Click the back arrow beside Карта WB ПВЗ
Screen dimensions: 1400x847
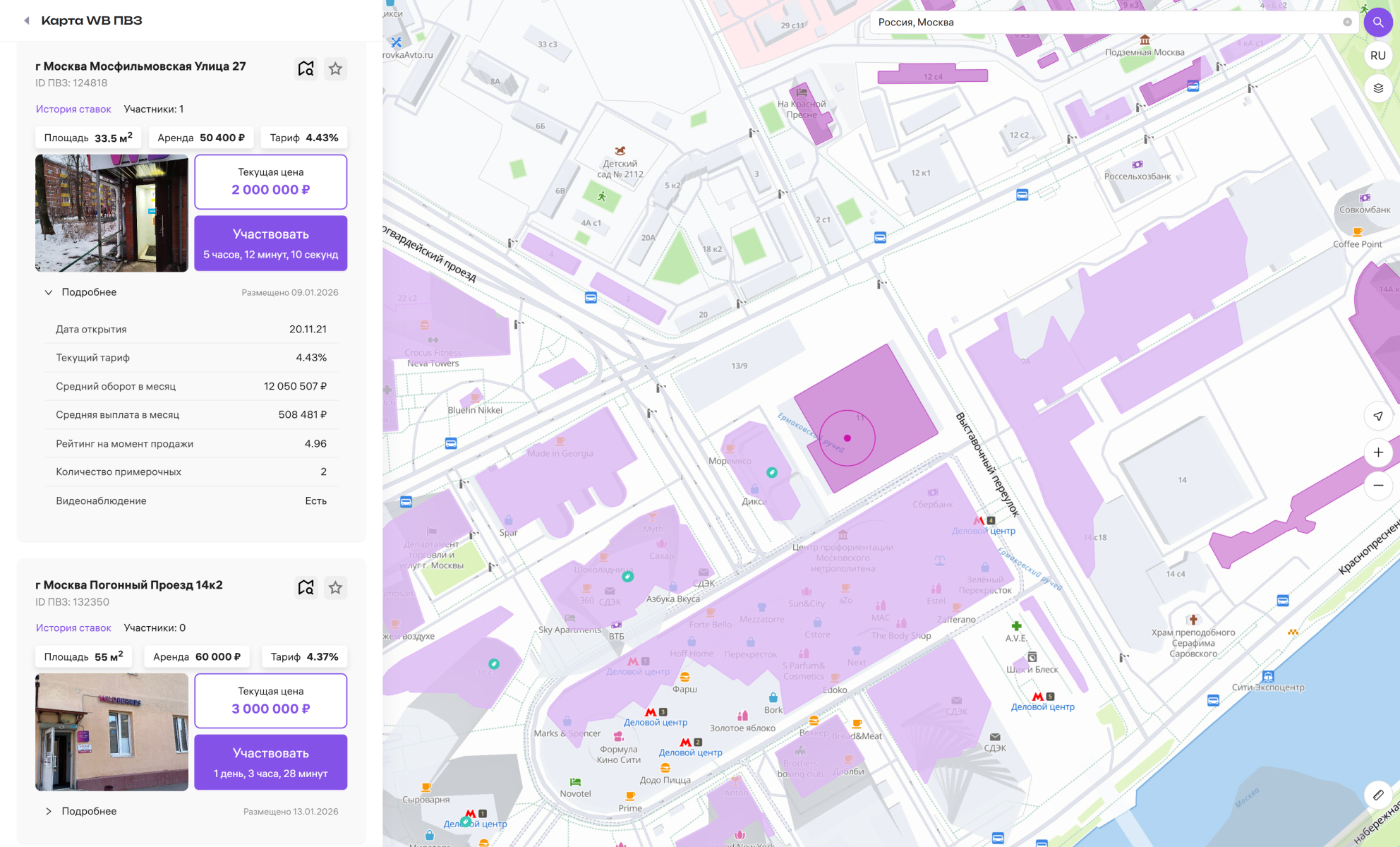click(27, 20)
